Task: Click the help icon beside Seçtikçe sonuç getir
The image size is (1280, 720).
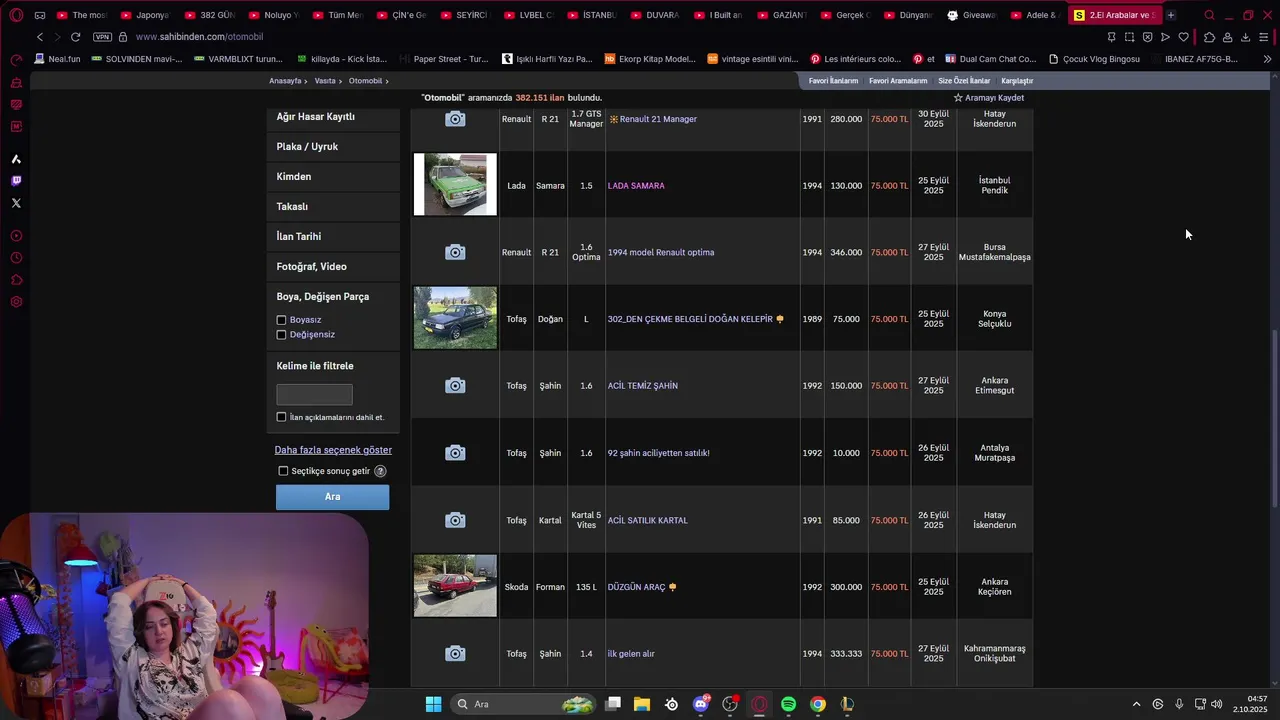Action: coord(380,471)
